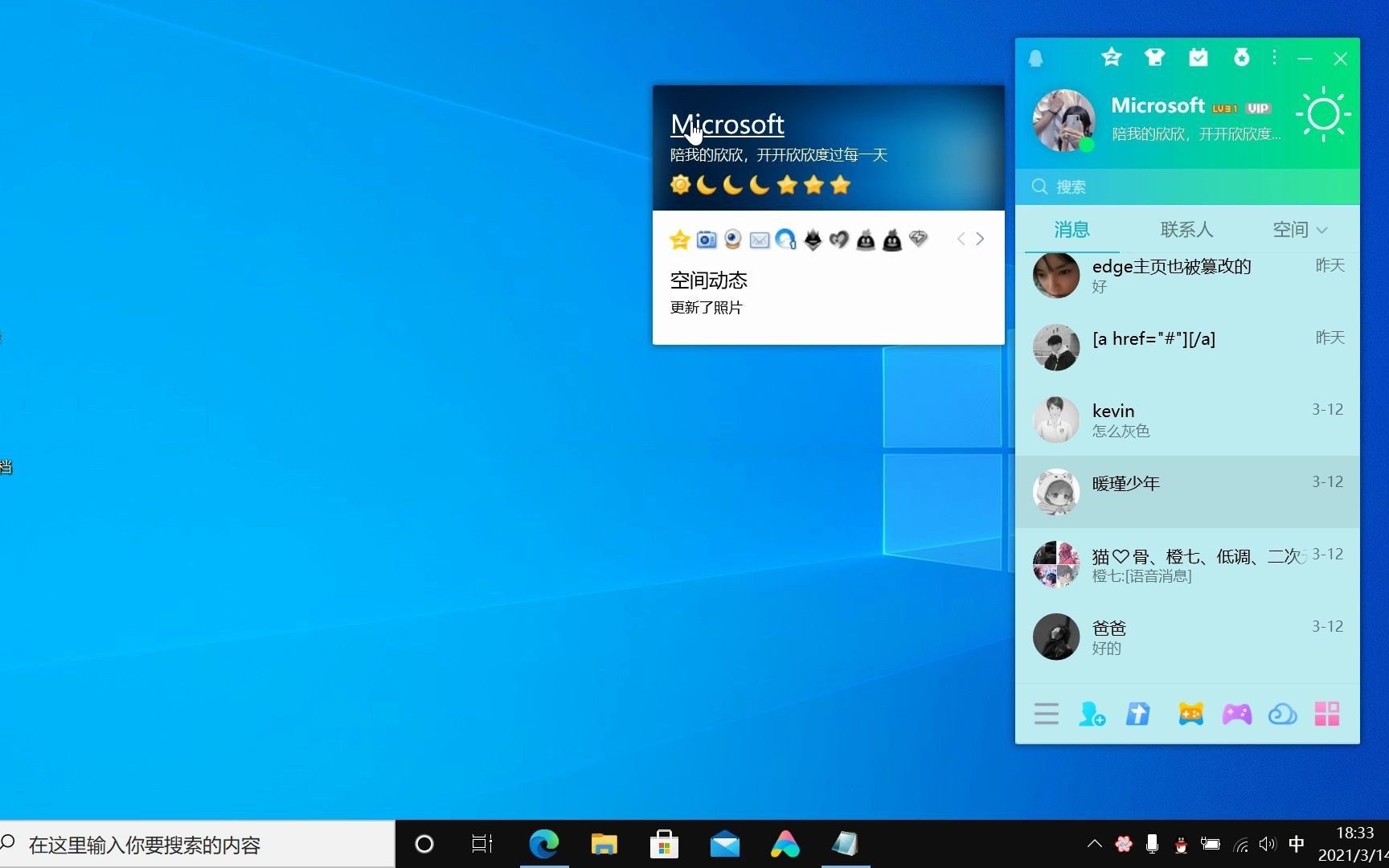Open the QQ mail envelope icon
The width and height of the screenshot is (1389, 868).
760,240
